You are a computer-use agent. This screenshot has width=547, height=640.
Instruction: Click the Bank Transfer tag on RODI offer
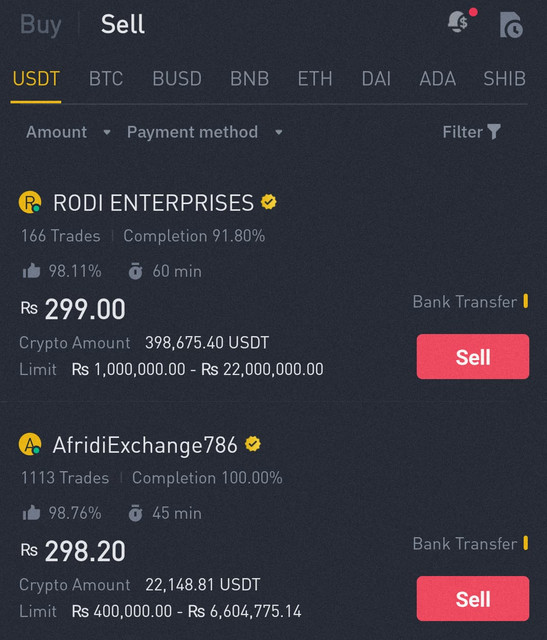coord(470,302)
